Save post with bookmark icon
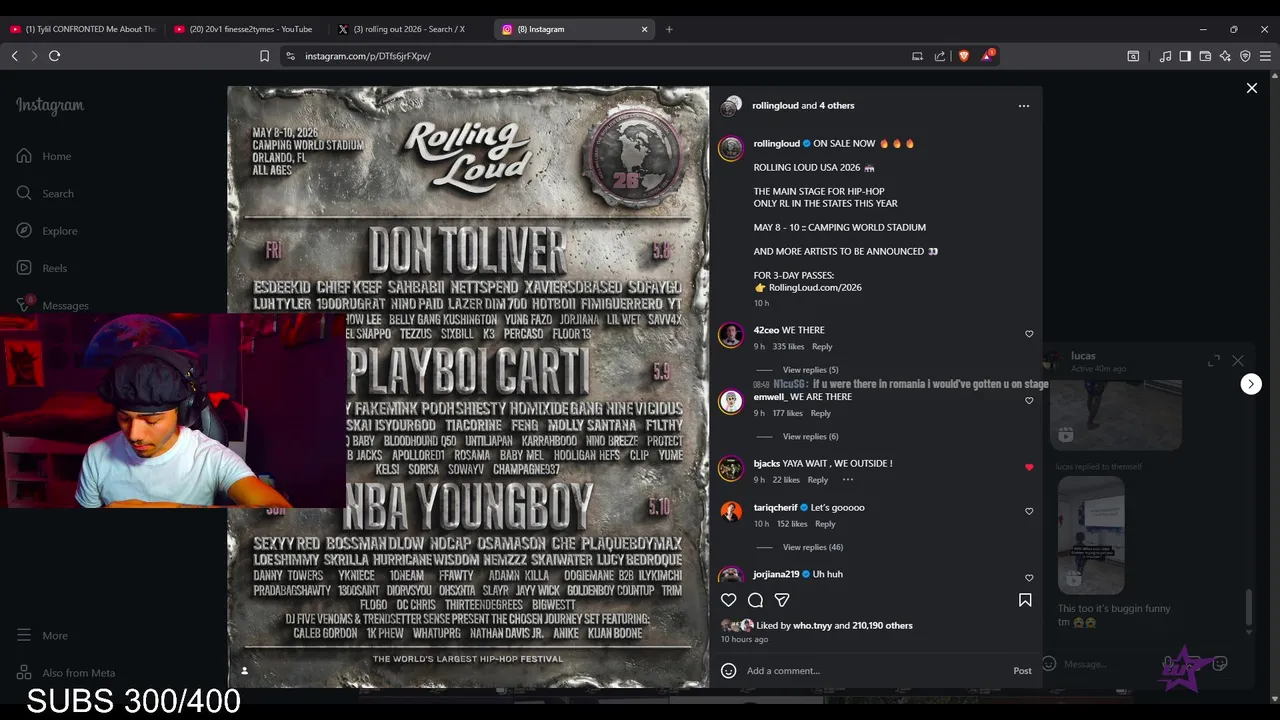Image resolution: width=1280 pixels, height=720 pixels. 1025,600
